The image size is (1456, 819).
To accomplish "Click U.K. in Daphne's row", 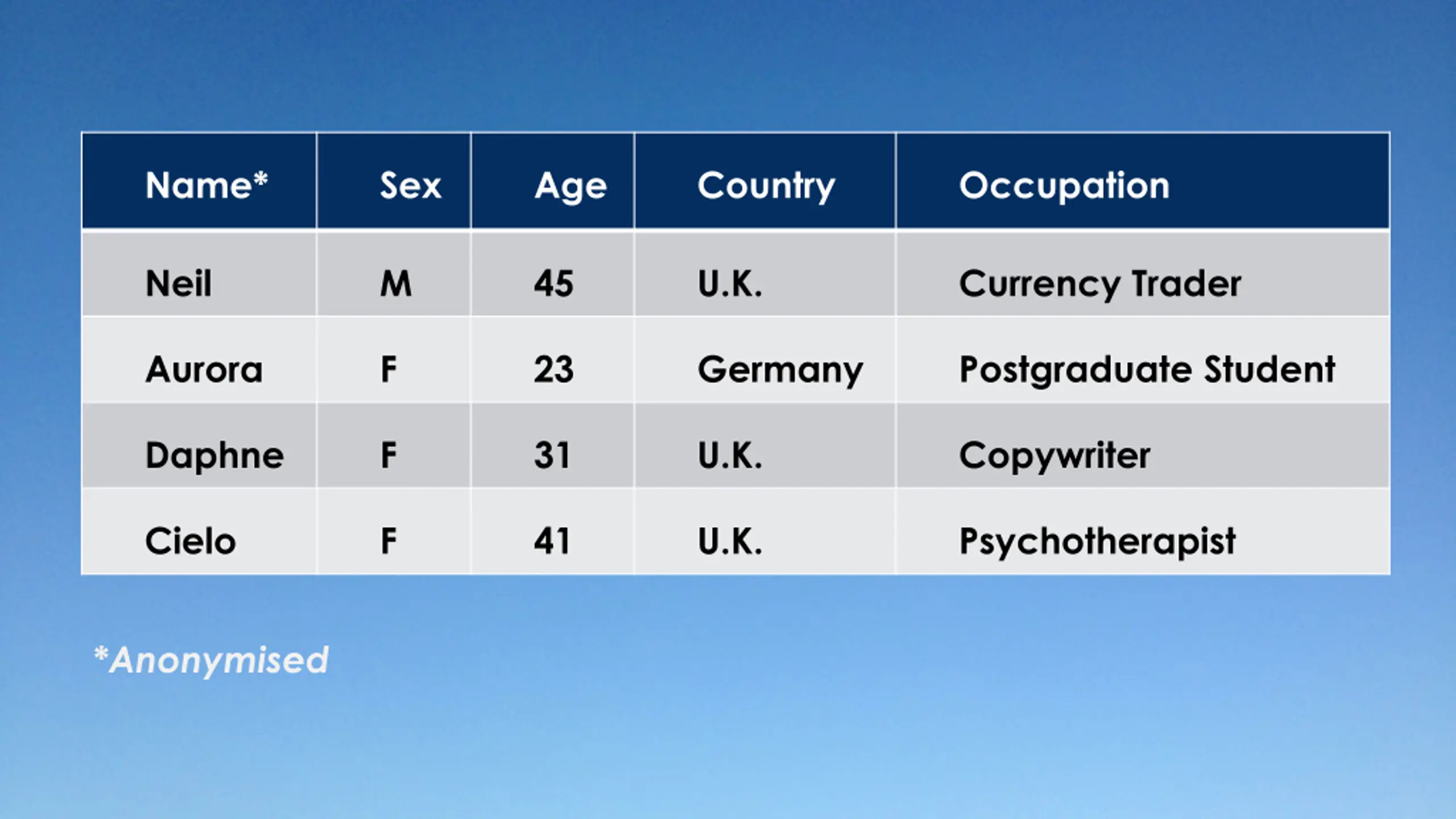I will (730, 455).
